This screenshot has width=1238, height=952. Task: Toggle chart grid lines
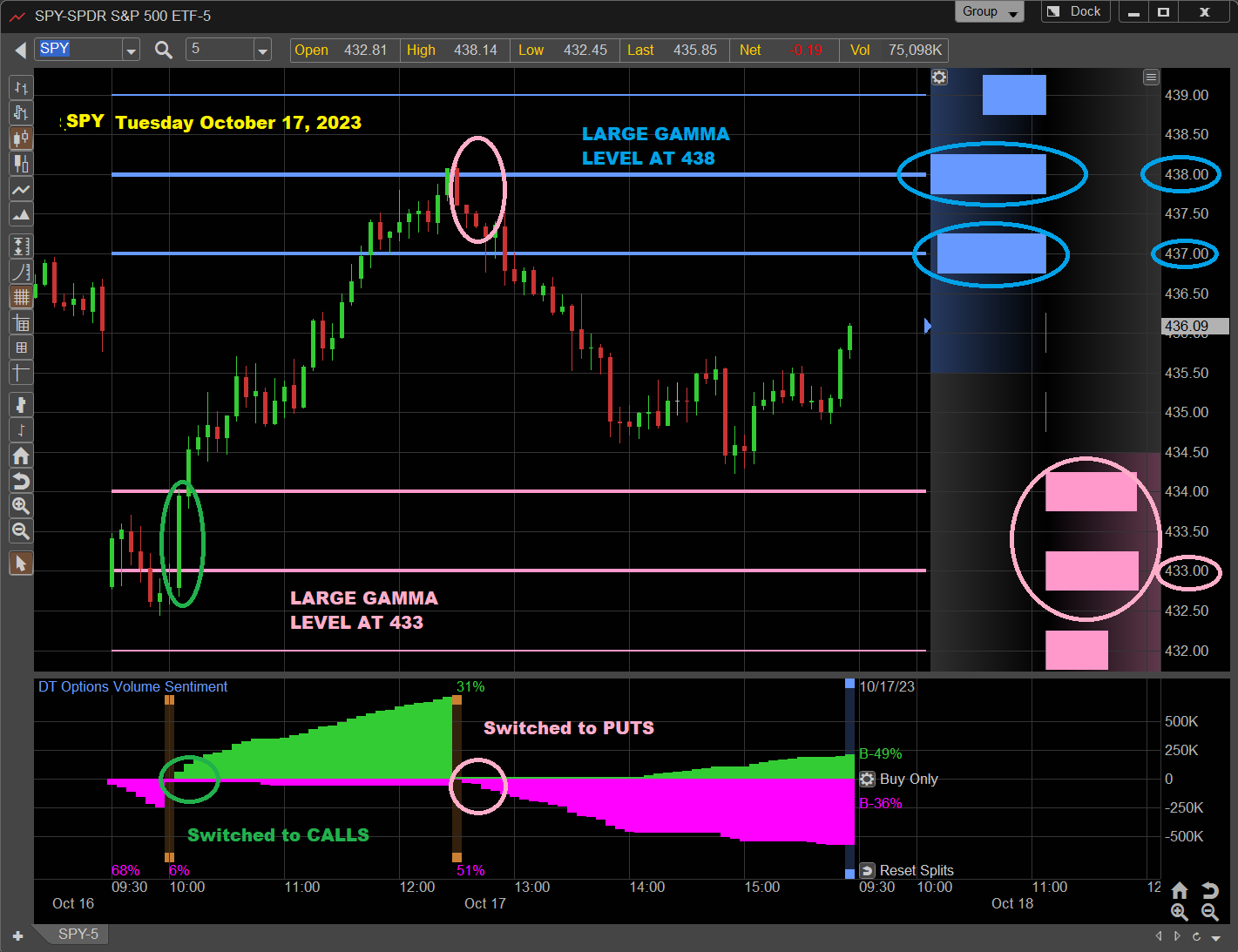21,297
